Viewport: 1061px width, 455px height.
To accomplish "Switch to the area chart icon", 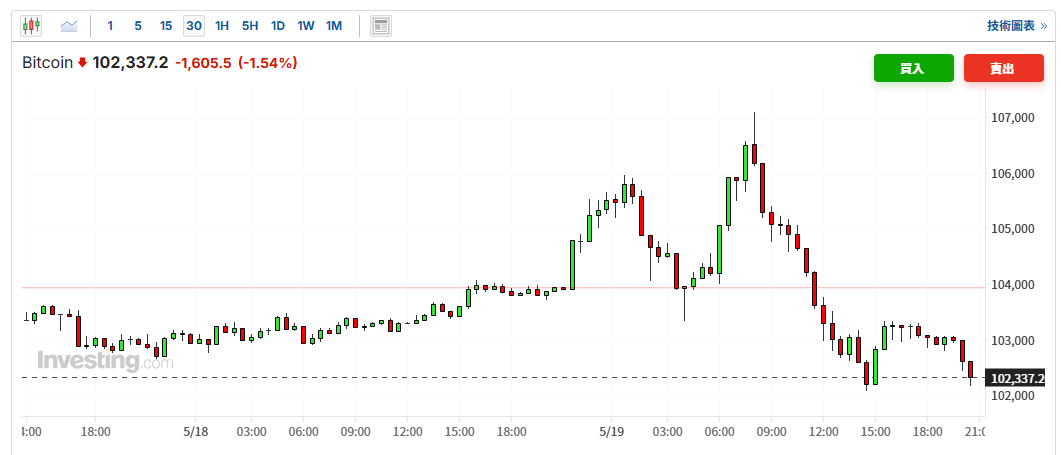I will pyautogui.click(x=69, y=26).
